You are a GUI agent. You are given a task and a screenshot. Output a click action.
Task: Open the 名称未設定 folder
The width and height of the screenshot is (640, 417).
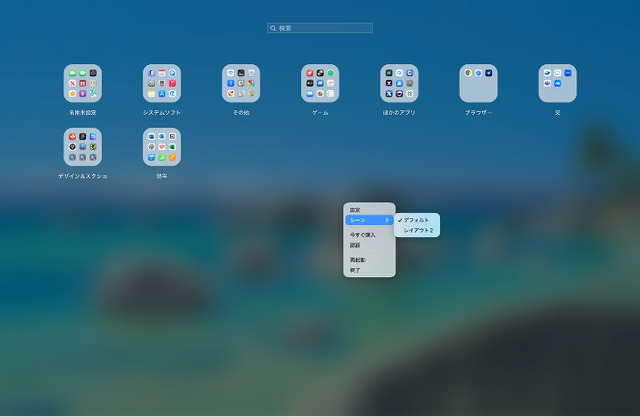coord(83,84)
